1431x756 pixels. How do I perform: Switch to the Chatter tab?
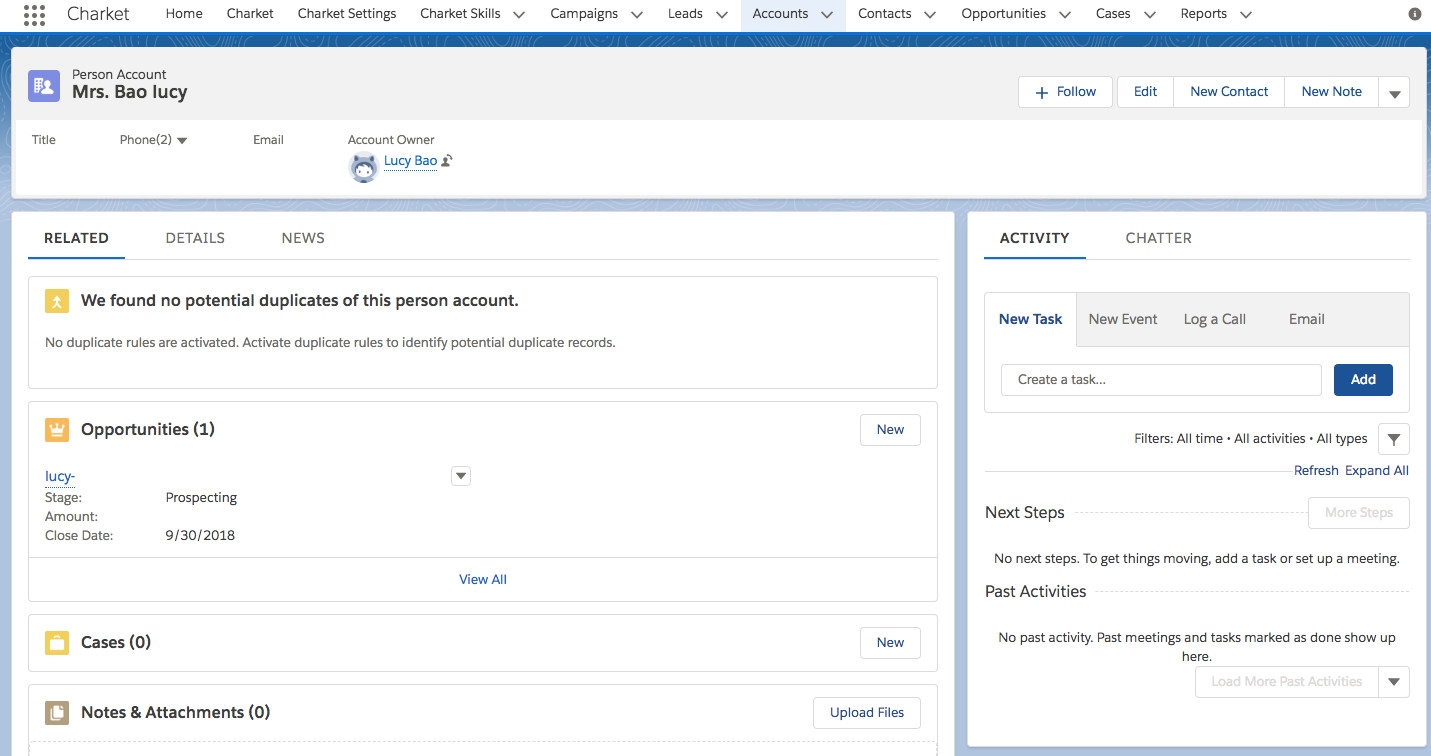[1158, 238]
